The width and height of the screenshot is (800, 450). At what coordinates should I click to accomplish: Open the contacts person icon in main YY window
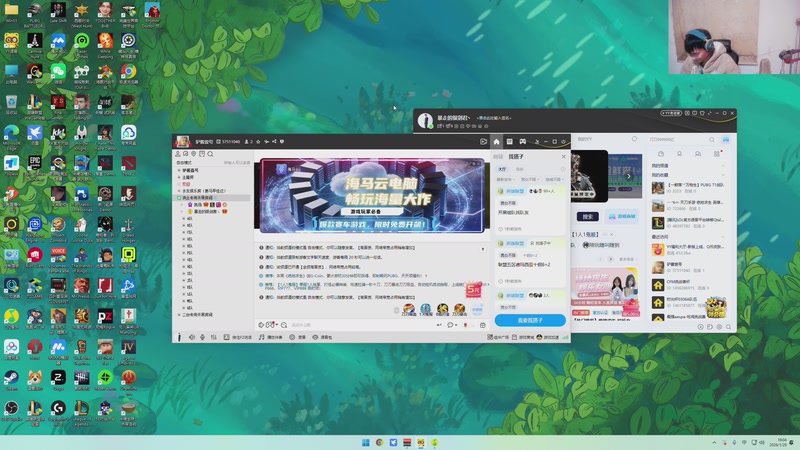tap(679, 154)
